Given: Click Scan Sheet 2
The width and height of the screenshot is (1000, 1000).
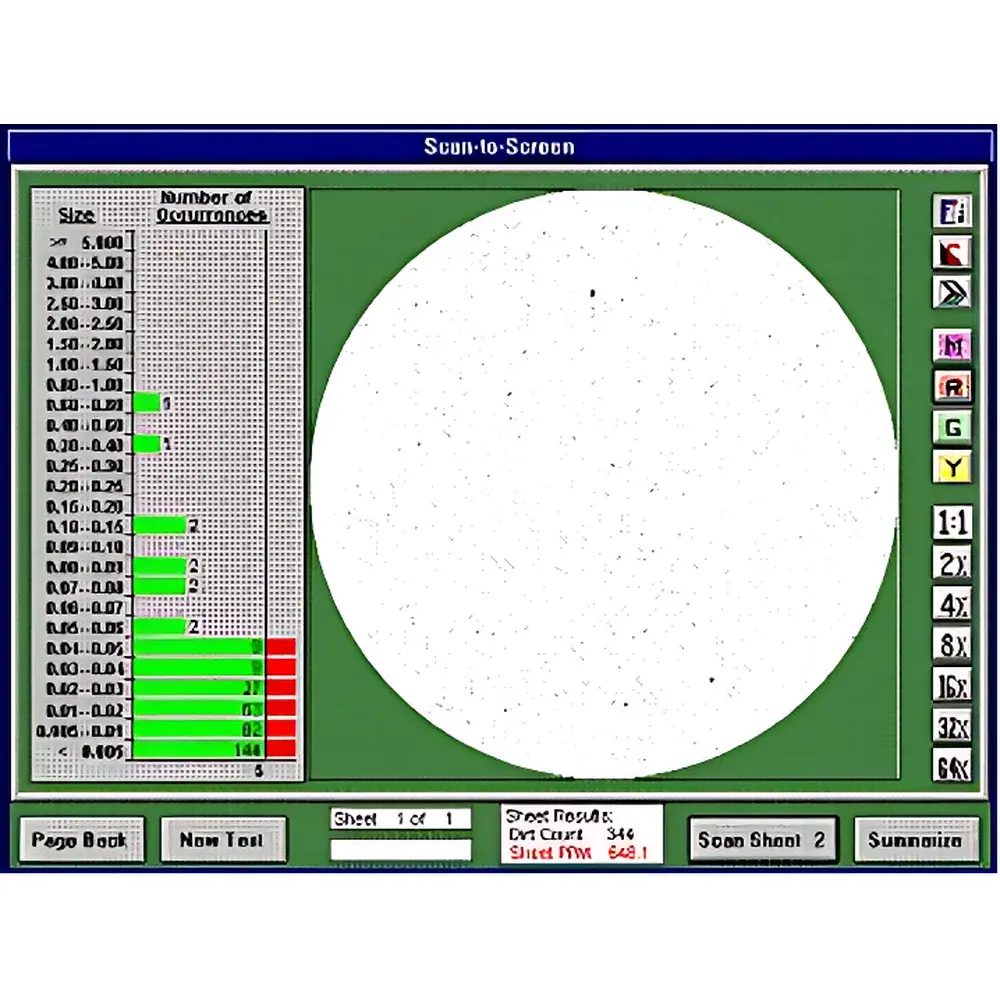Looking at the screenshot, I should point(763,840).
